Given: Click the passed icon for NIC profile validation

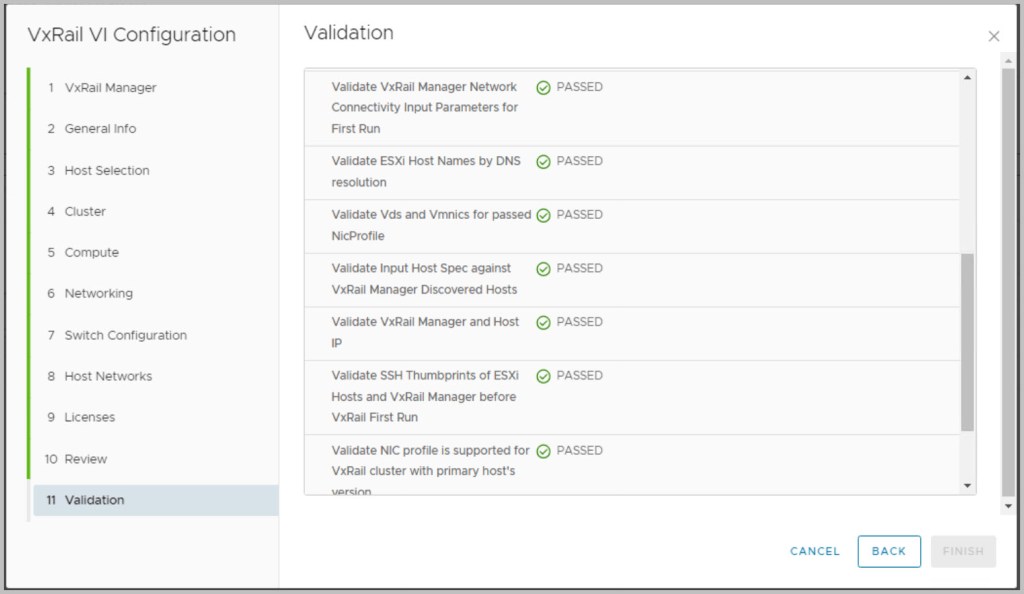Looking at the screenshot, I should click(x=543, y=451).
